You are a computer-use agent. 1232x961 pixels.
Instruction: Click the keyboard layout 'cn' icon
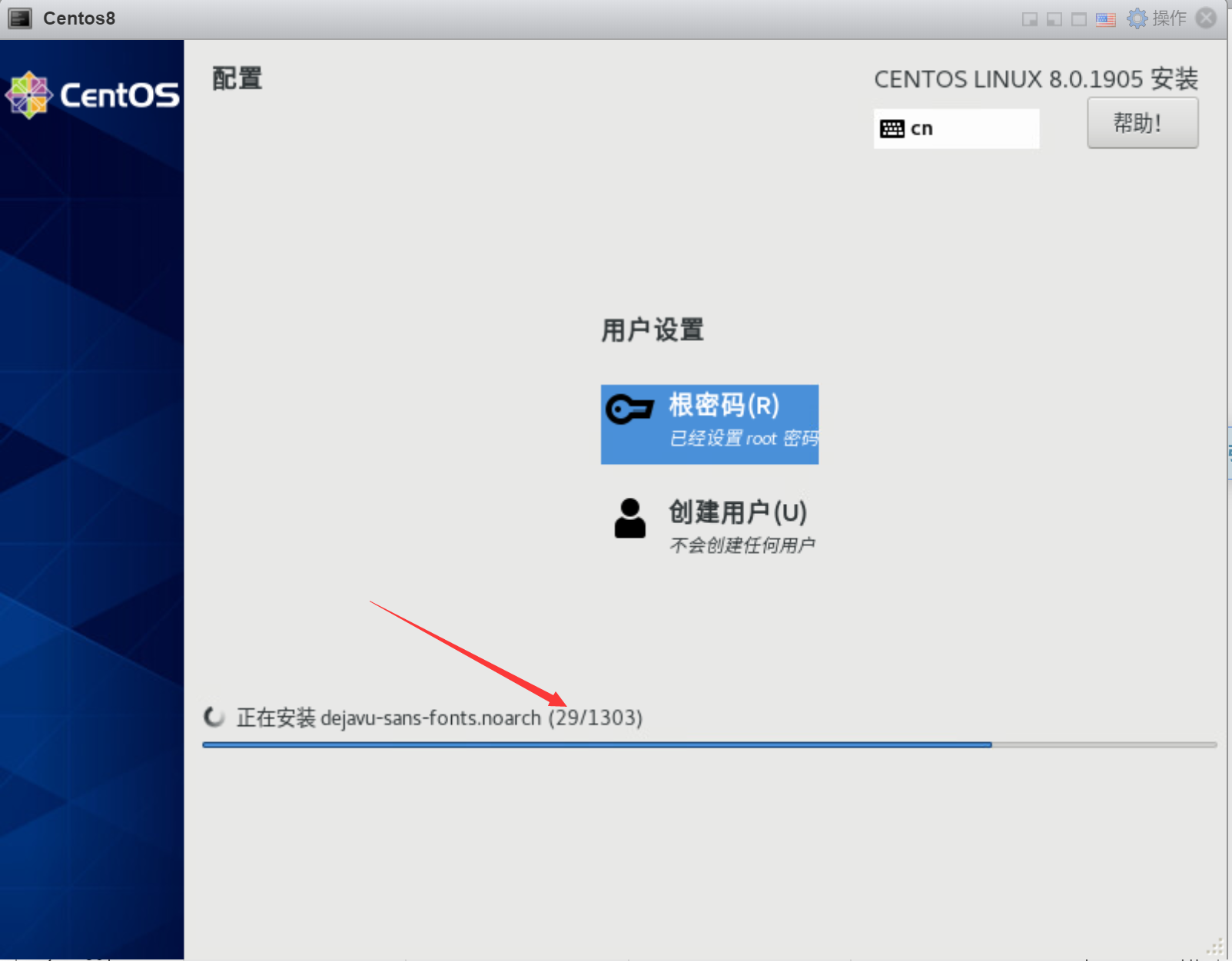click(x=893, y=128)
